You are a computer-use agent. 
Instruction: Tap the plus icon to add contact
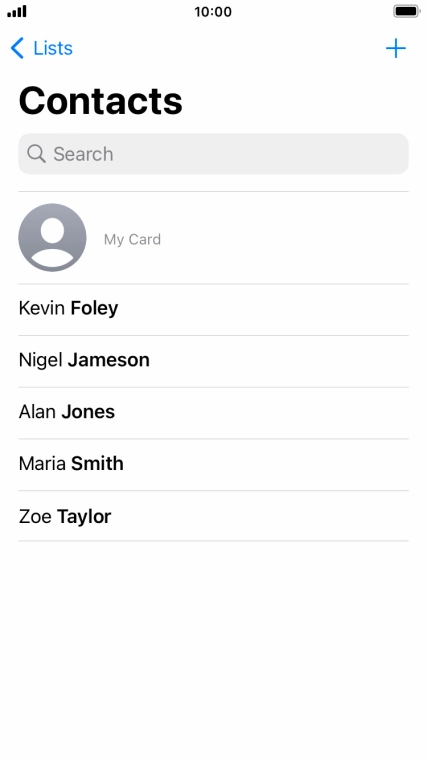[x=395, y=48]
